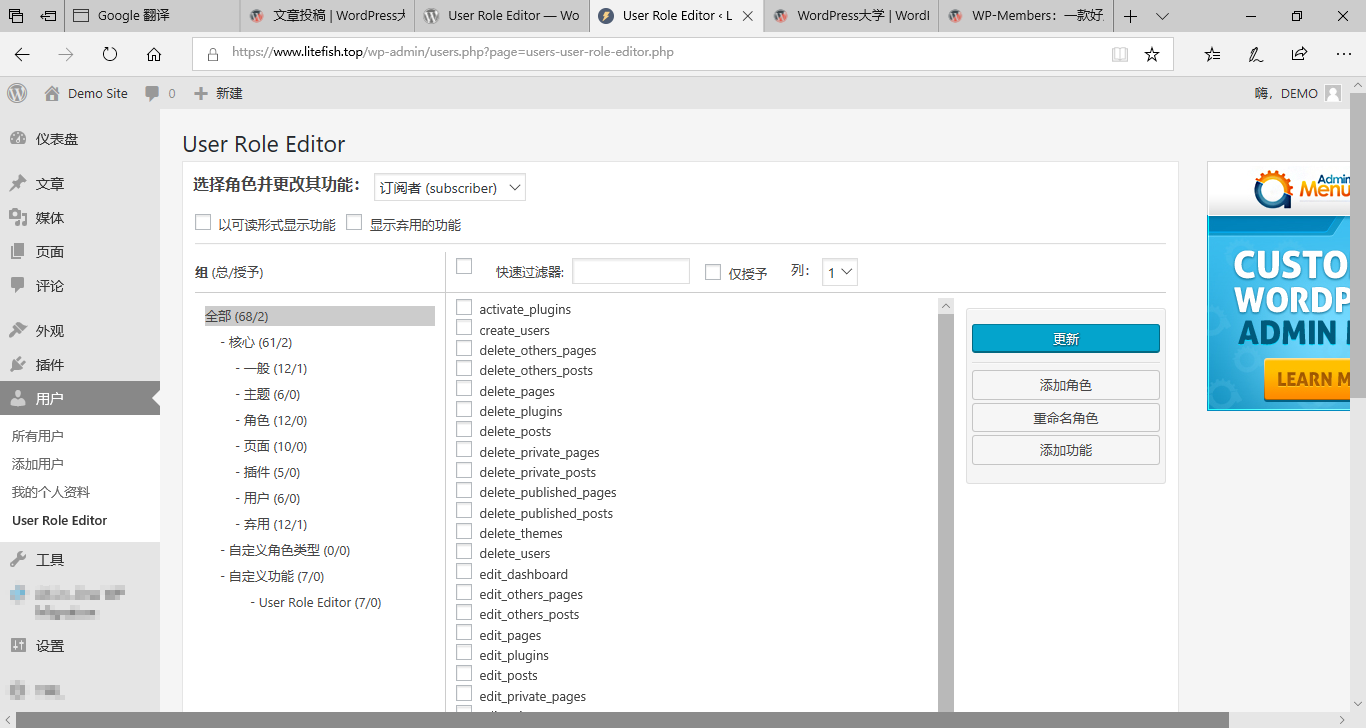1366x728 pixels.
Task: Click the Add notes pen icon
Action: click(x=1256, y=54)
